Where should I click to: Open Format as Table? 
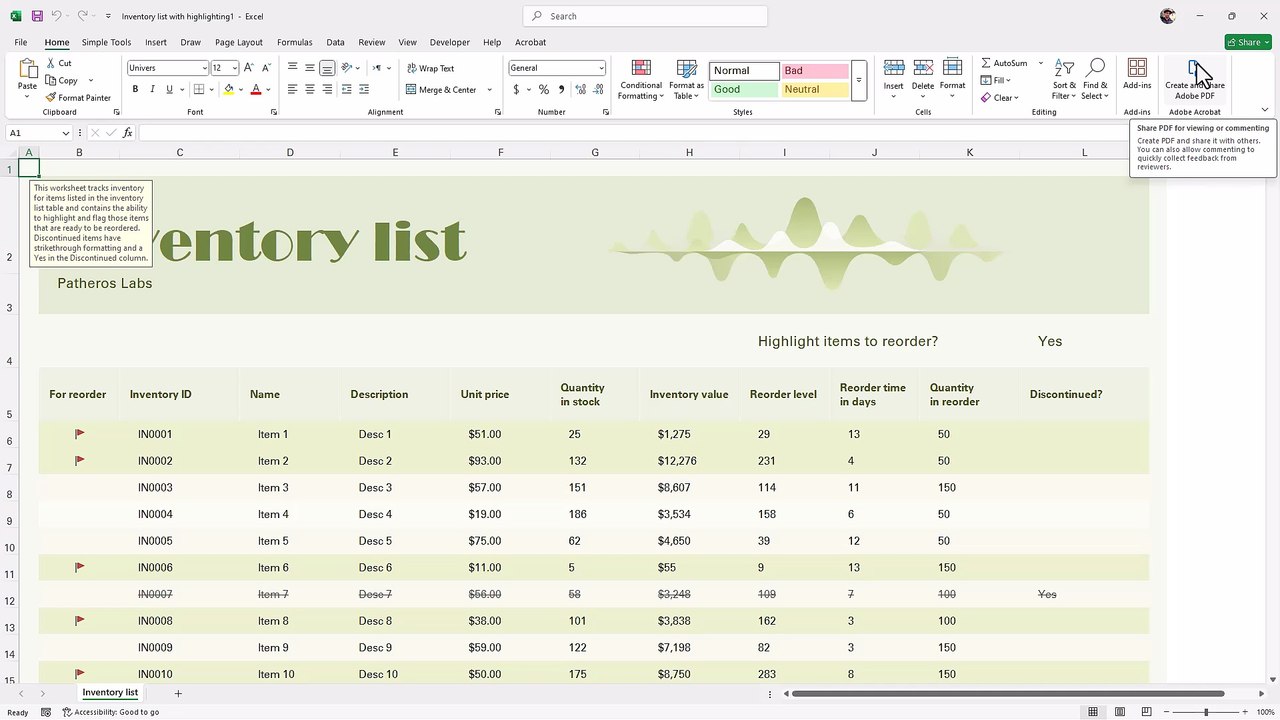pyautogui.click(x=687, y=79)
